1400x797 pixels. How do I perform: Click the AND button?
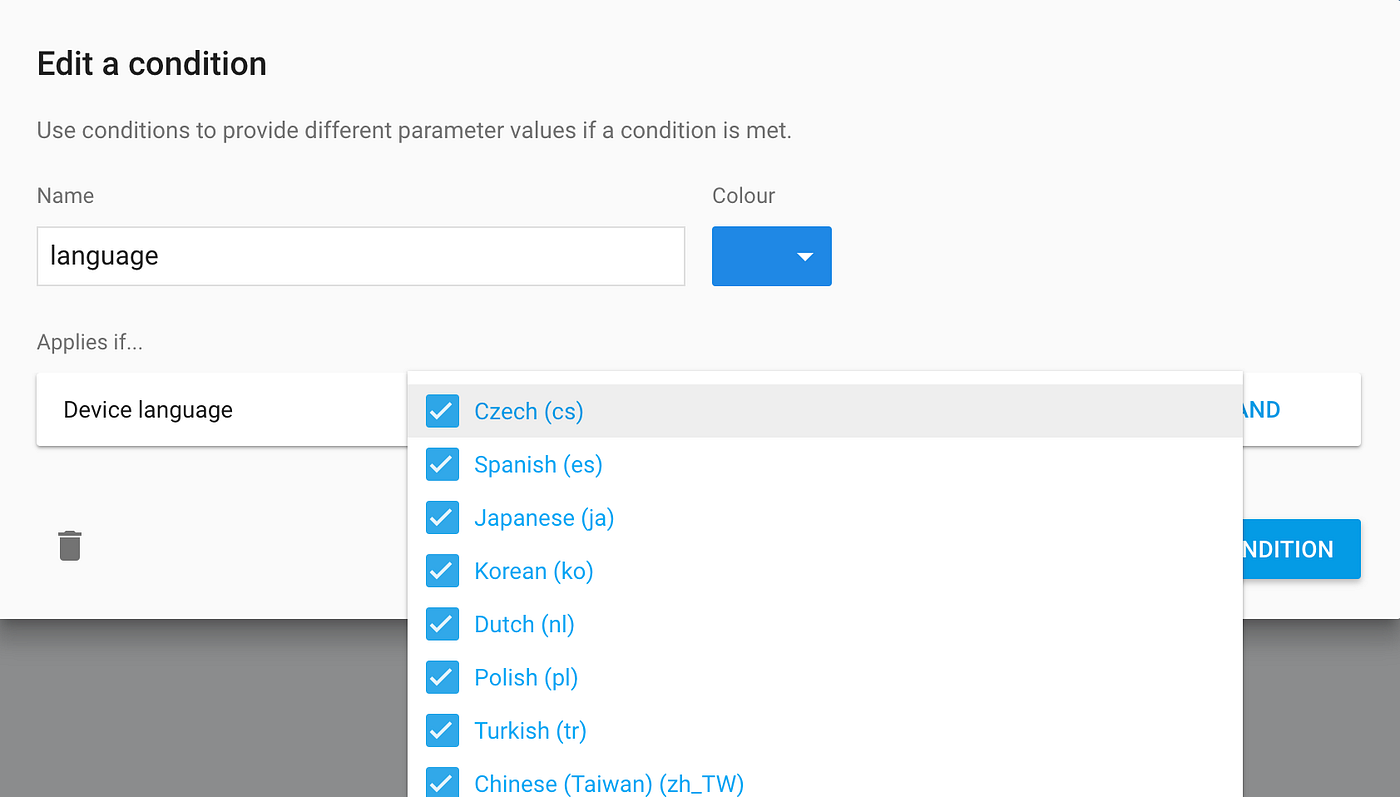pyautogui.click(x=1261, y=410)
